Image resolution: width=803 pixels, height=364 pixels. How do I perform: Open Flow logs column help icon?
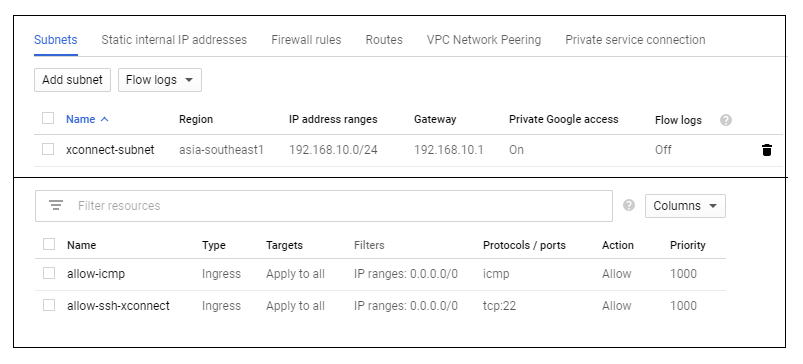(x=726, y=120)
